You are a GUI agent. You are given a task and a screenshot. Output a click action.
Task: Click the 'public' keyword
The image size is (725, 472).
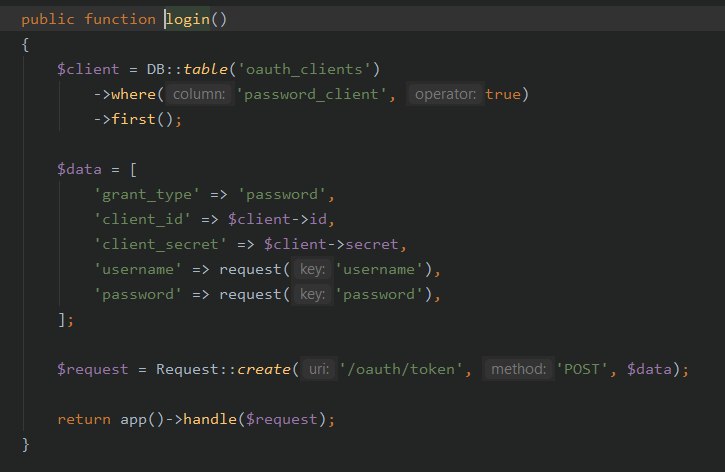point(48,19)
